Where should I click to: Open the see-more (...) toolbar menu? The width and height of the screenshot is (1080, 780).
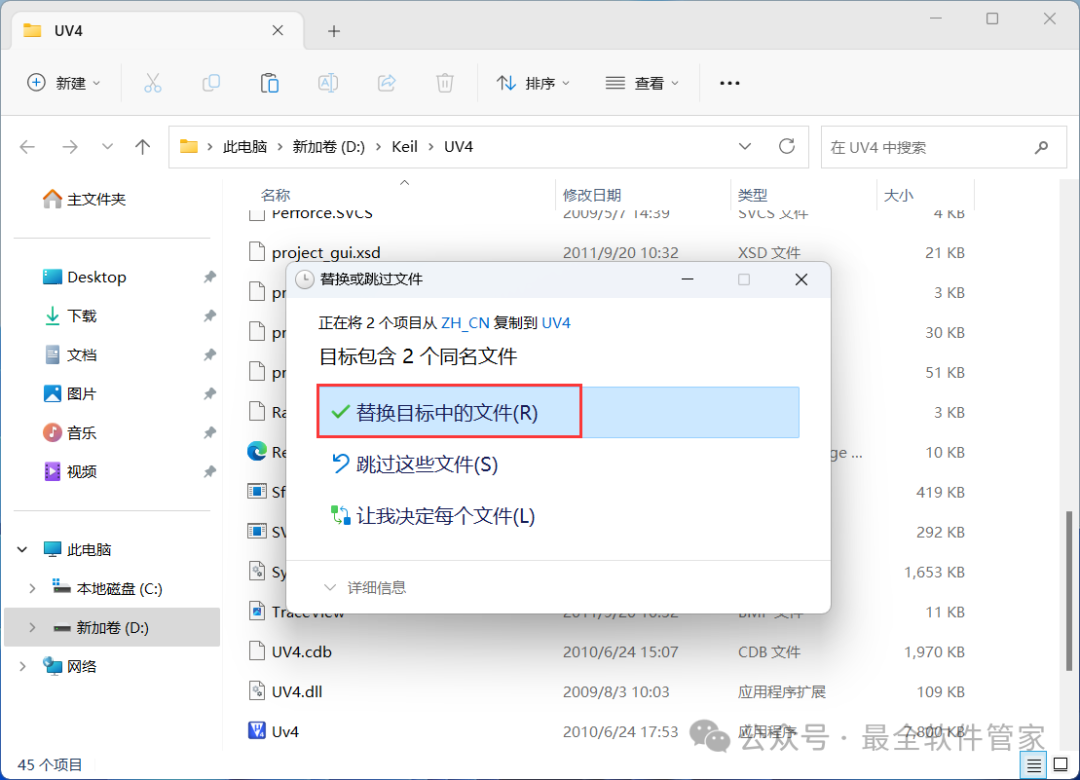(x=729, y=83)
